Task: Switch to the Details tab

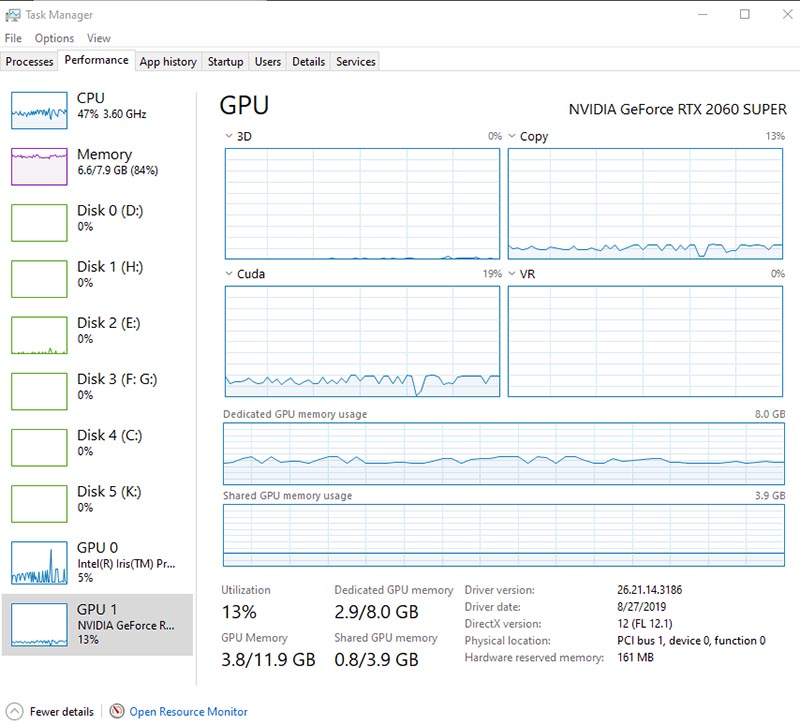Action: coord(308,62)
